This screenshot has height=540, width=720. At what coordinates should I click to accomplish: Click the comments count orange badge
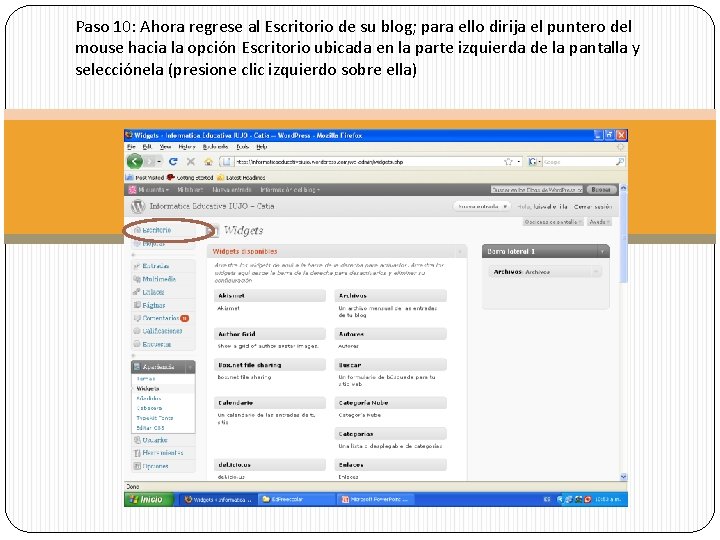click(x=184, y=318)
